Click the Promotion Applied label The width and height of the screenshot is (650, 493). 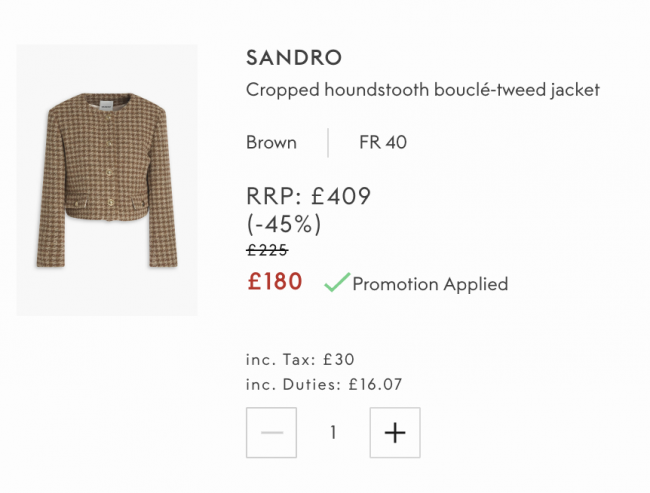(430, 284)
